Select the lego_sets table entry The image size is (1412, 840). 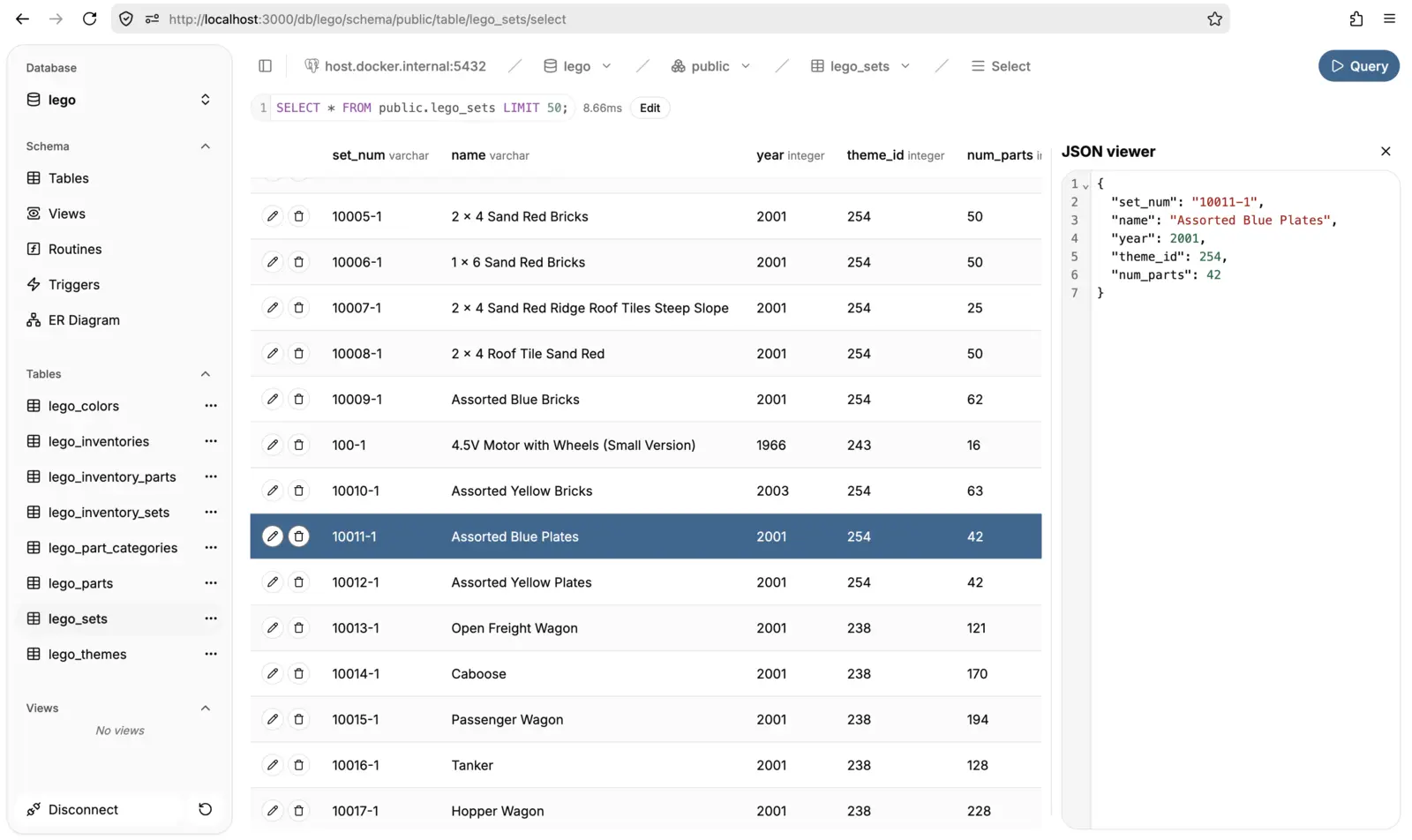coord(78,619)
